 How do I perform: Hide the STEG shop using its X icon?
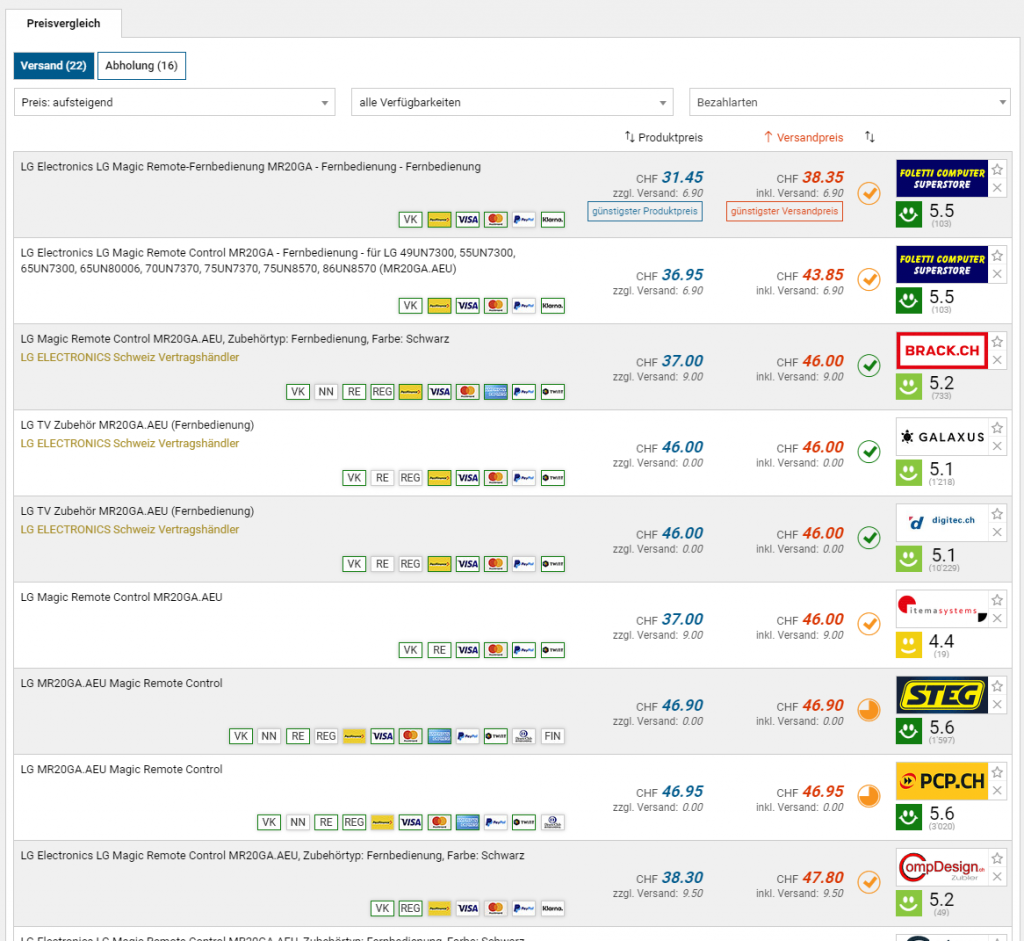click(997, 705)
